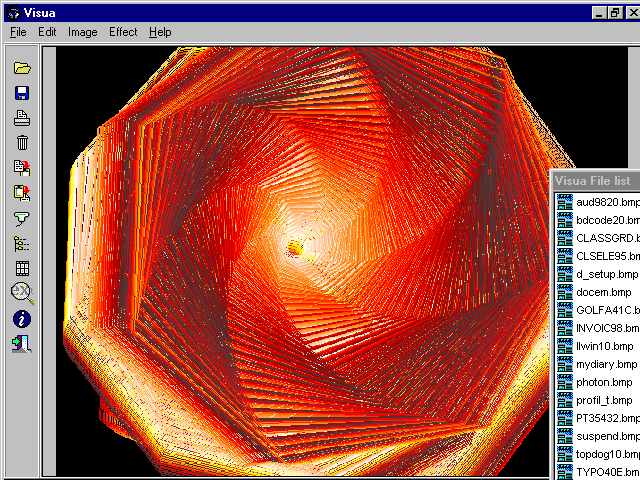Click the exit door icon
Image resolution: width=640 pixels, height=480 pixels.
(22, 344)
